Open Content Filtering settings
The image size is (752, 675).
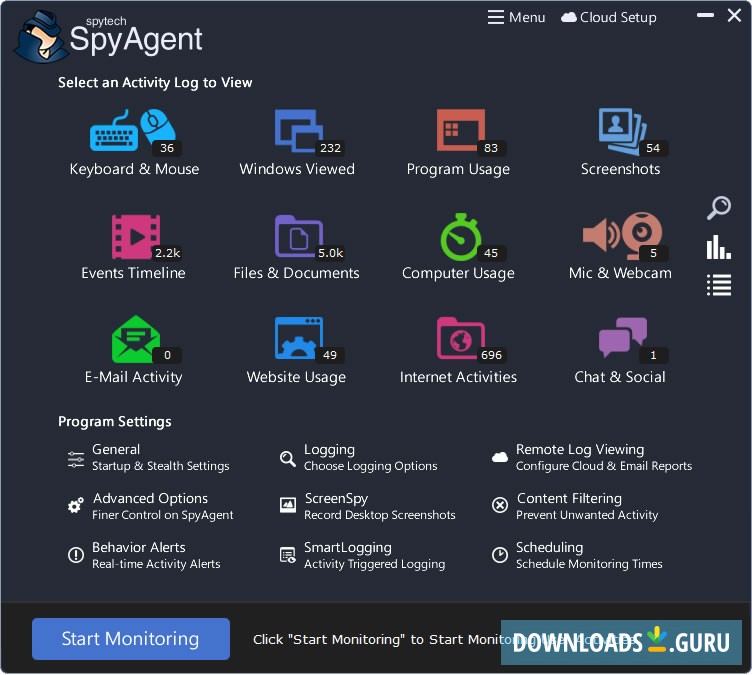point(569,498)
